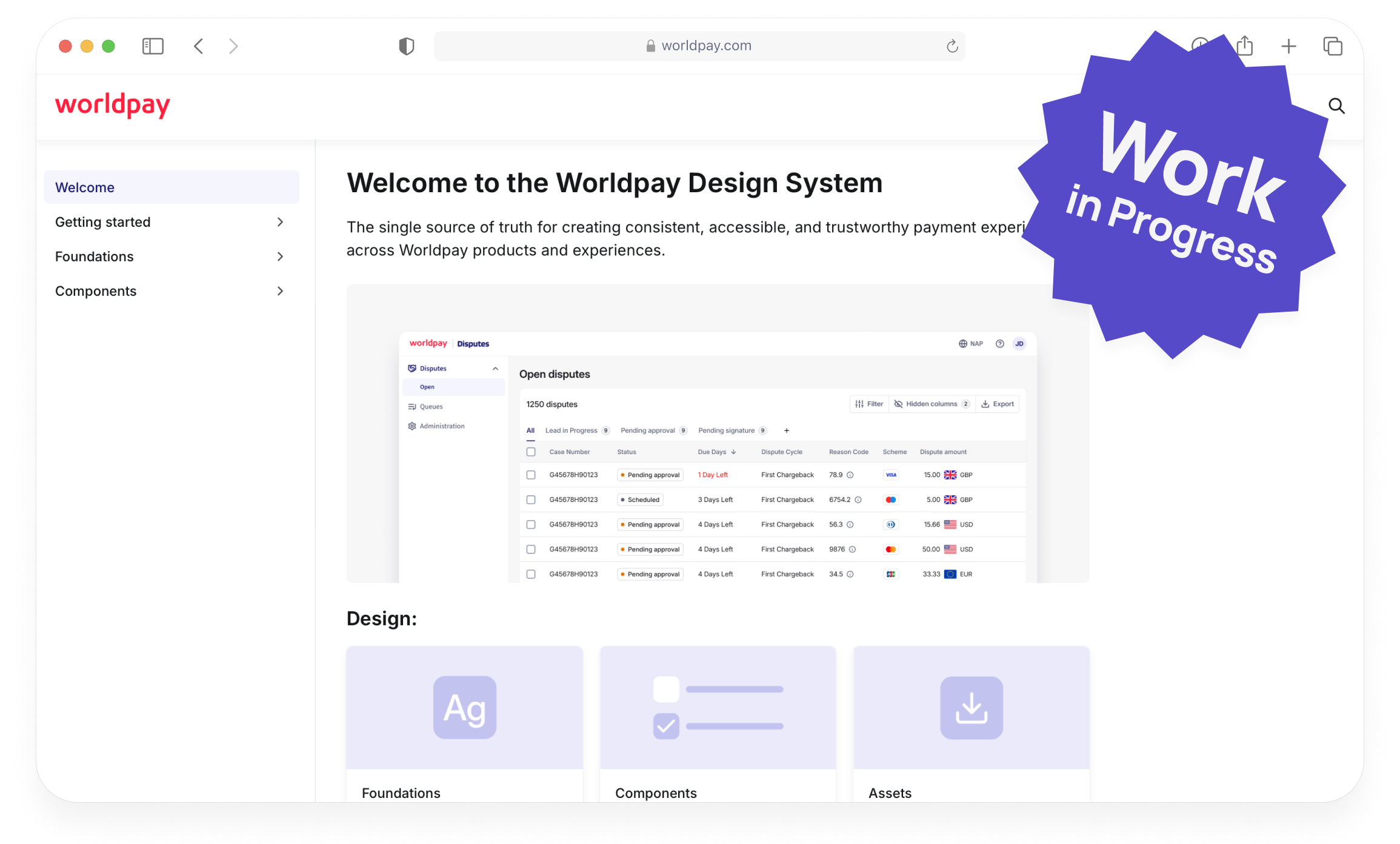The width and height of the screenshot is (1400, 844).
Task: Expand the Components sidebar chevron
Action: 280,292
